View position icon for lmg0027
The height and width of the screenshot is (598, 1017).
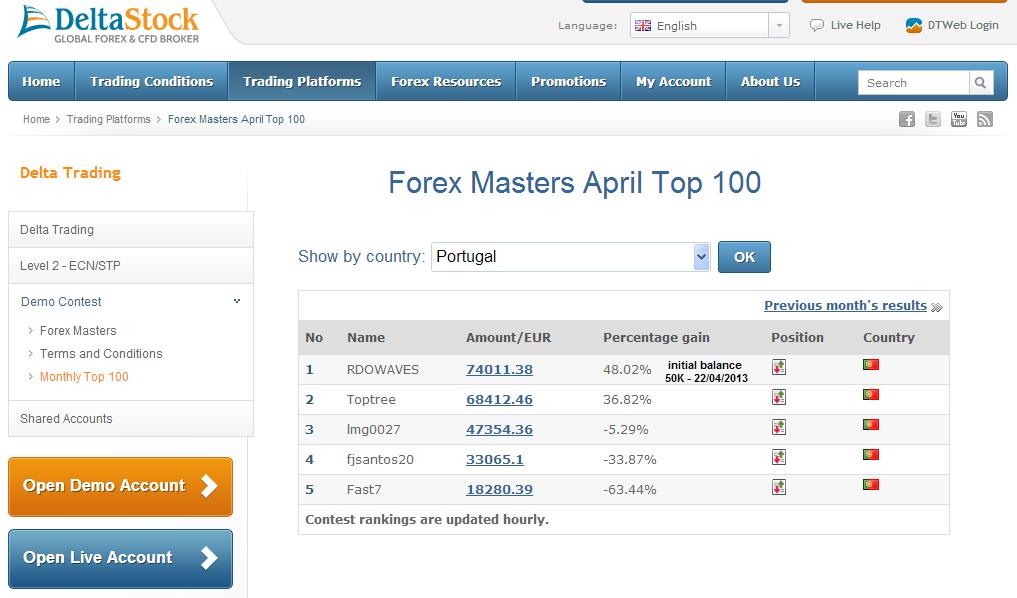pos(779,427)
